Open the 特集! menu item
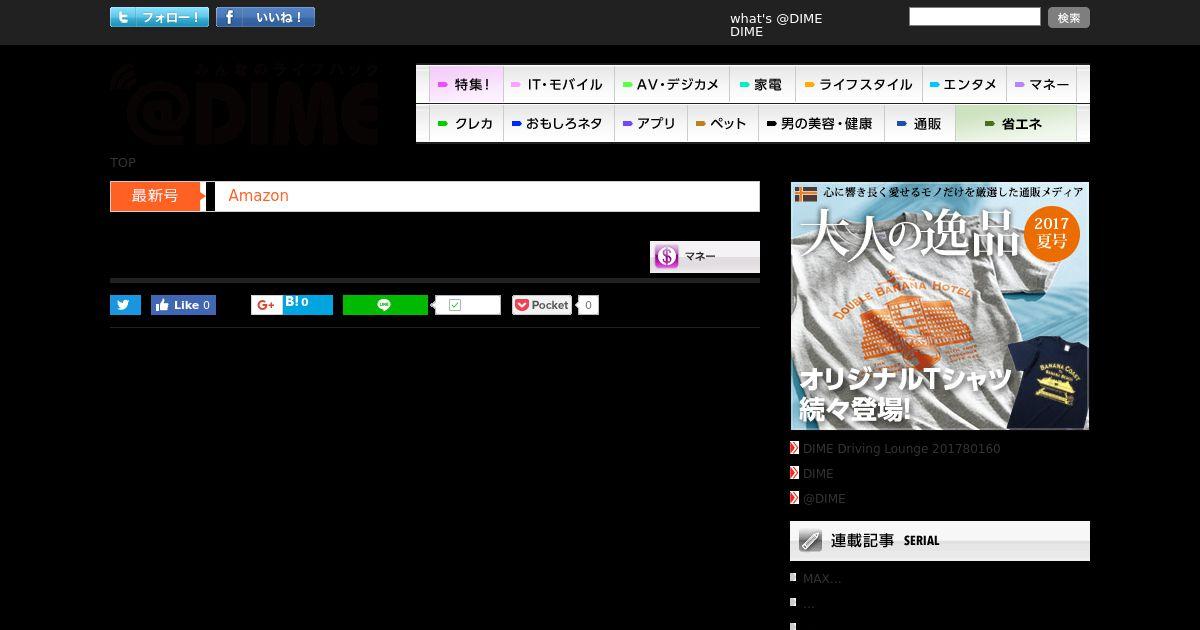1200x630 pixels. (x=466, y=84)
